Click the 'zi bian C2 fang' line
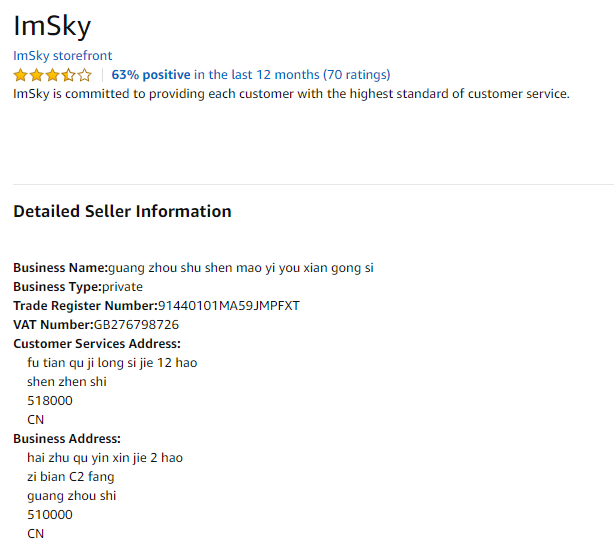 [x=71, y=477]
